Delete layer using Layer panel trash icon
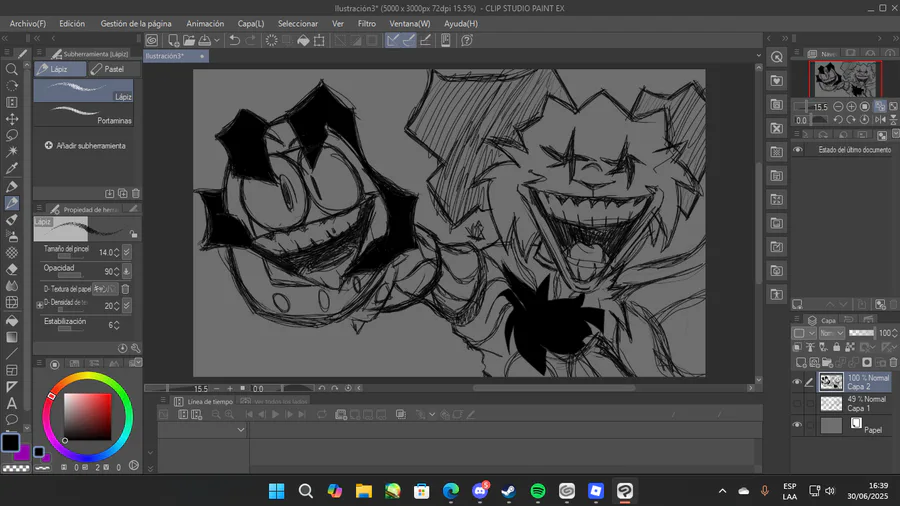900x506 pixels. [893, 362]
